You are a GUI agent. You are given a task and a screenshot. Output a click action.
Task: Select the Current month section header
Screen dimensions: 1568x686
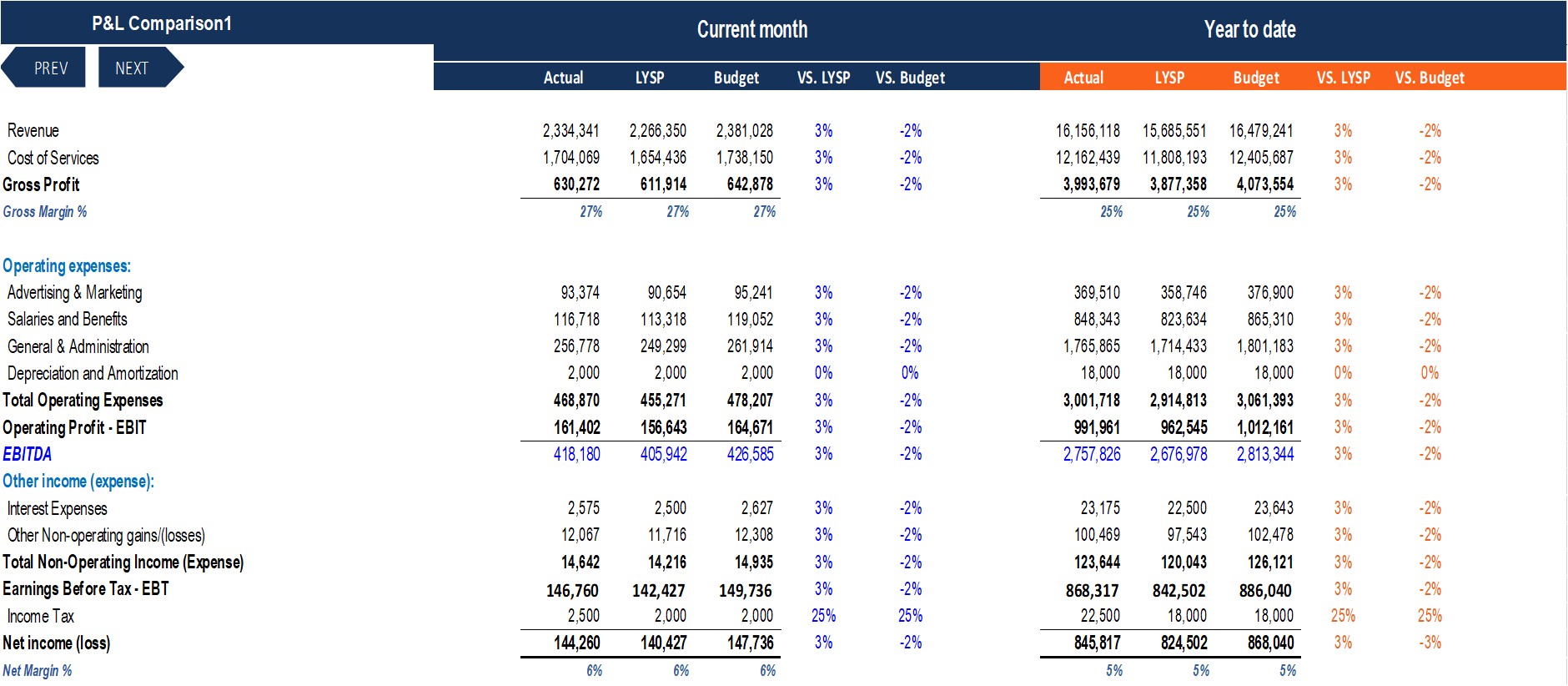[x=752, y=30]
